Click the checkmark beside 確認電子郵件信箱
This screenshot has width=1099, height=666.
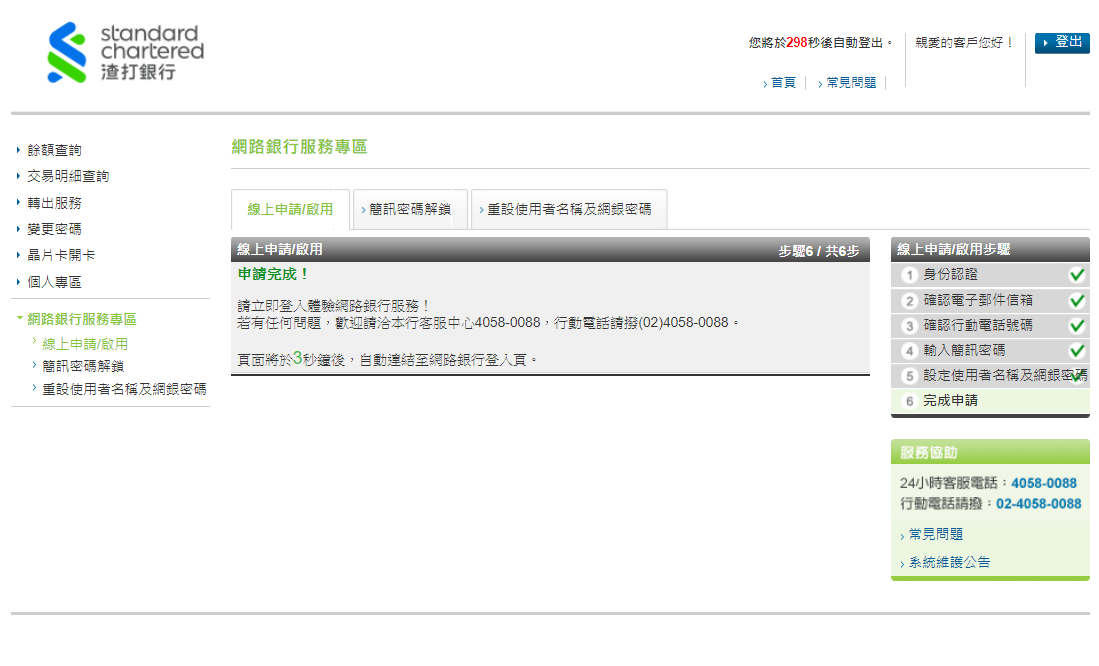tap(1077, 300)
